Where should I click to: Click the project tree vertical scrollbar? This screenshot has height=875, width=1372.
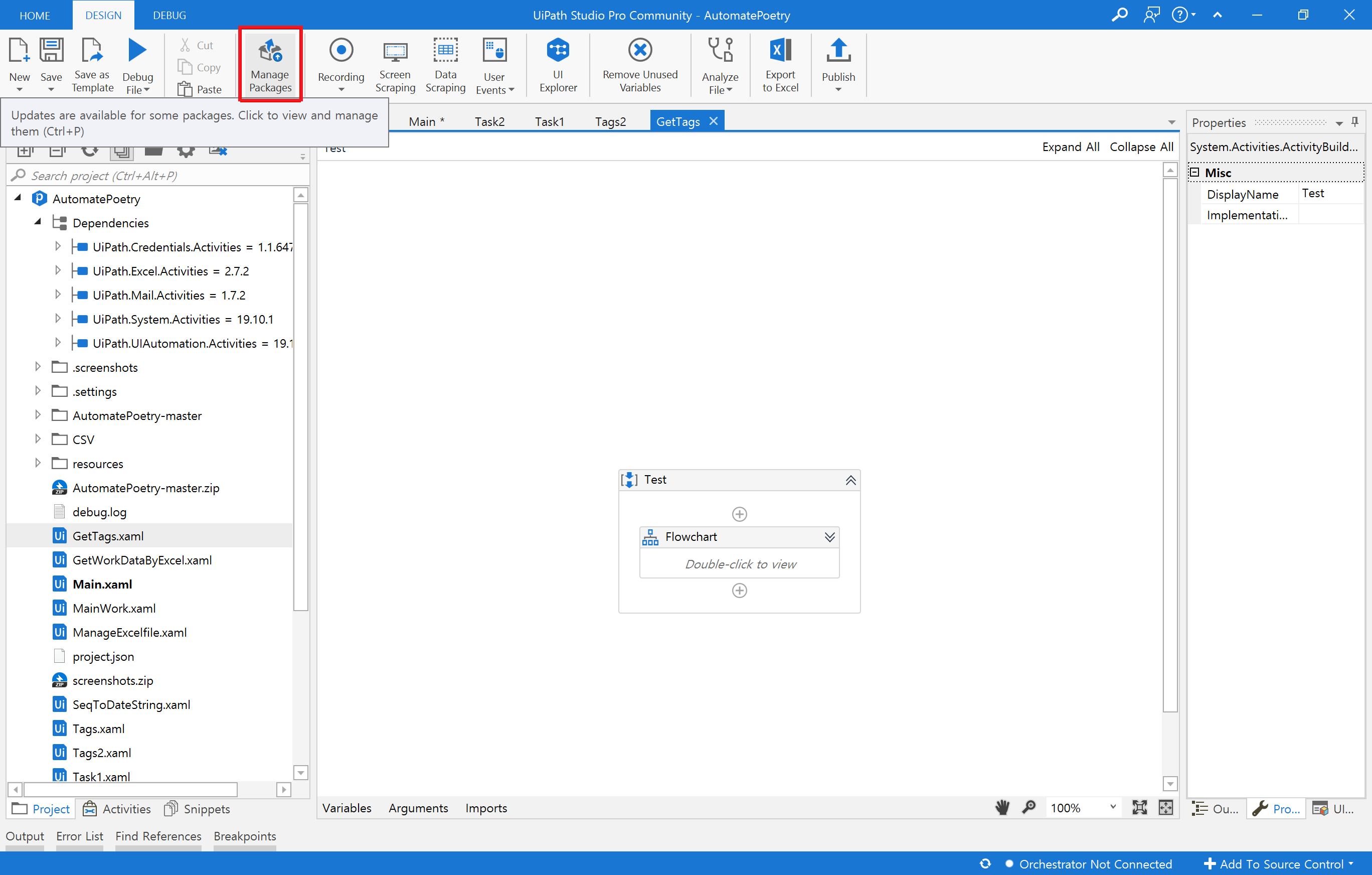[x=300, y=406]
